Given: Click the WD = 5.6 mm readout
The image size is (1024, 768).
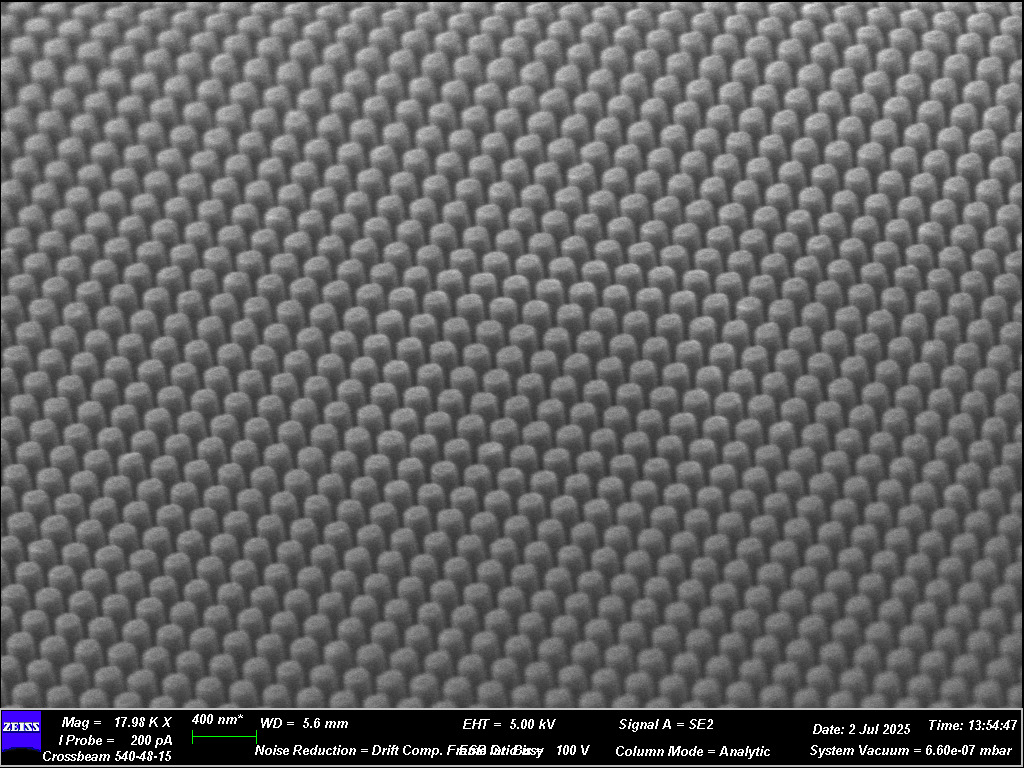Looking at the screenshot, I should (x=304, y=723).
